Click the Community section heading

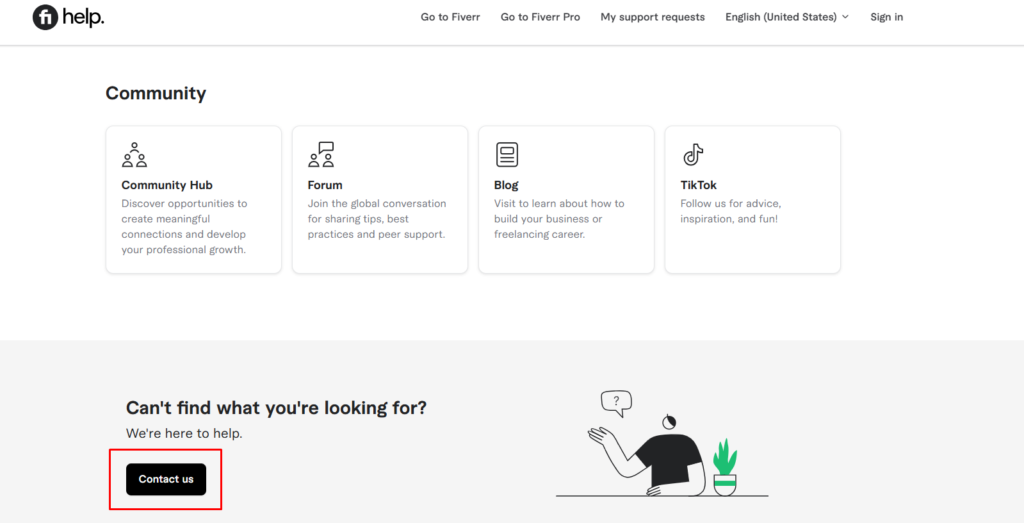(155, 93)
